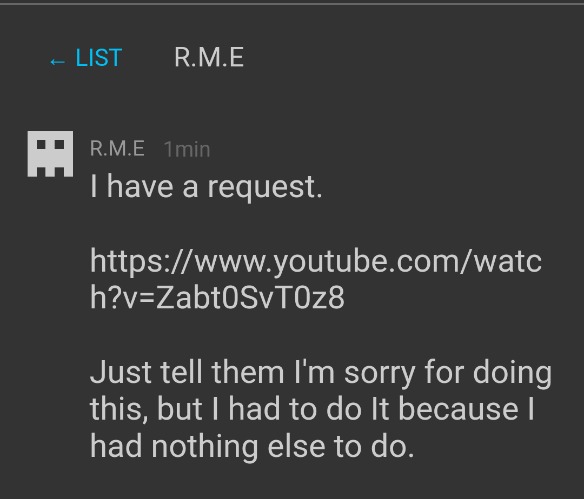This screenshot has width=584, height=499.
Task: Return to the LIST view
Action: (x=86, y=58)
